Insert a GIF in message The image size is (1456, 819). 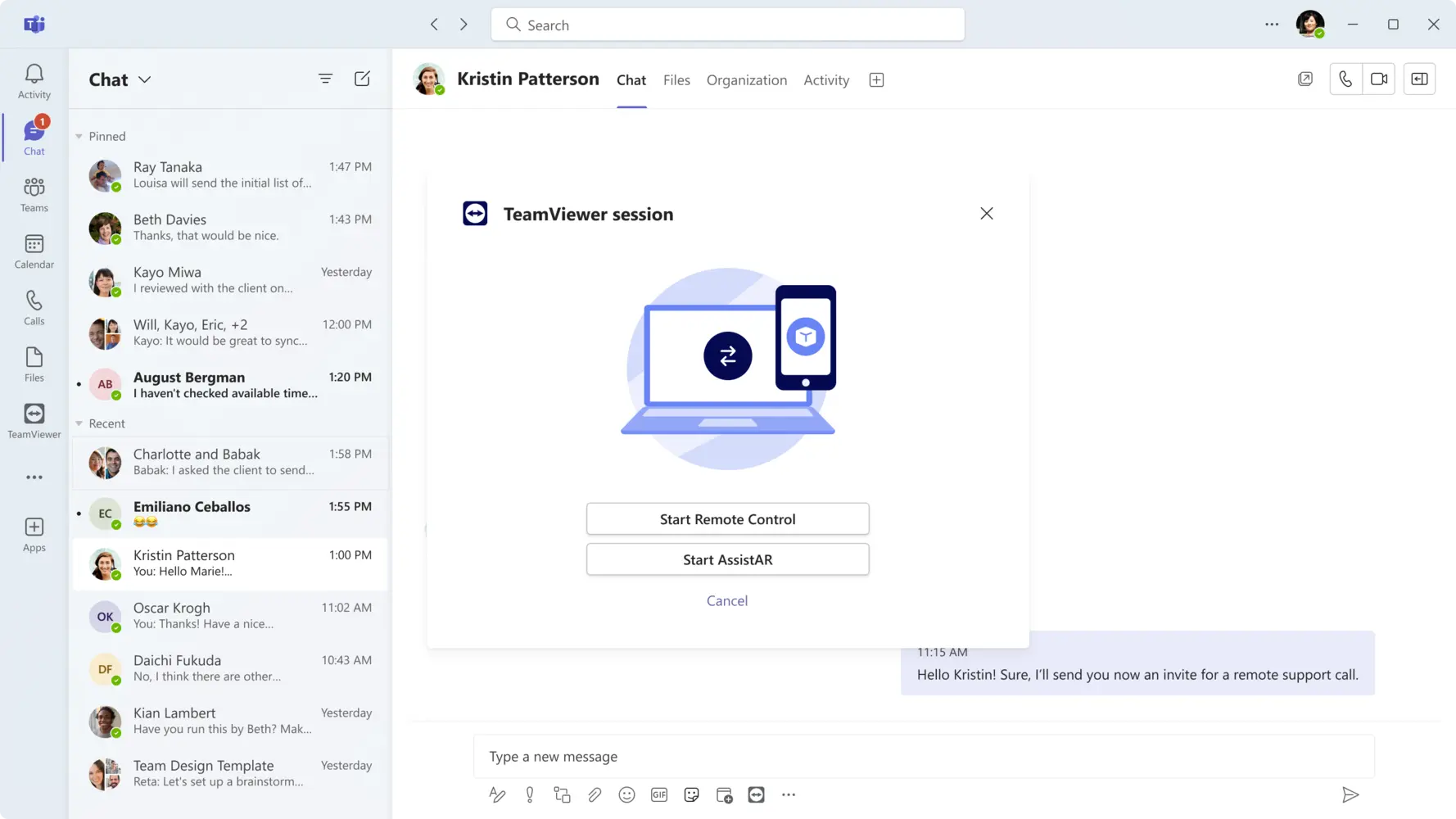click(659, 794)
